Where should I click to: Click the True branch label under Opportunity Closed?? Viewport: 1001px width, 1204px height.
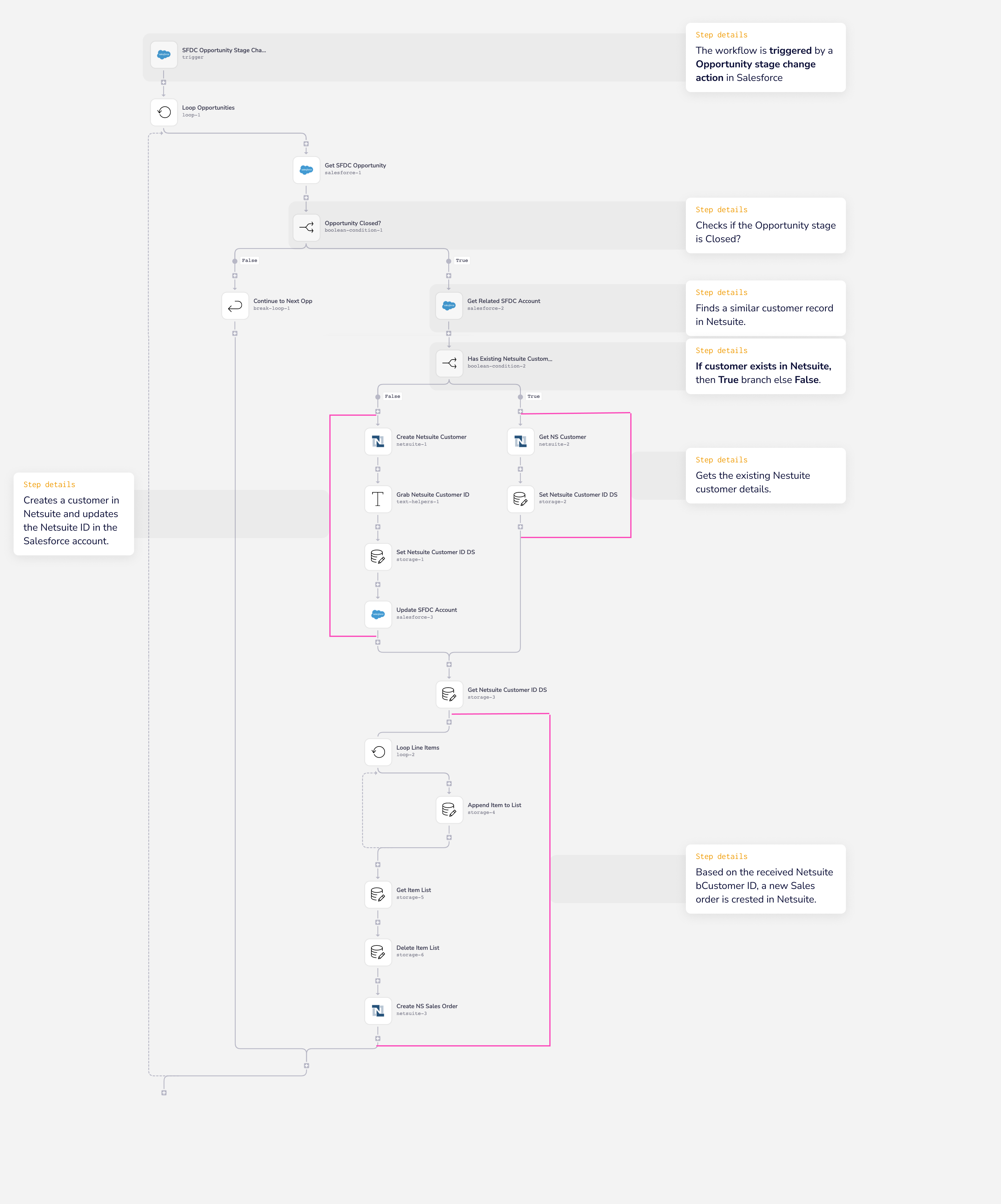pos(462,261)
